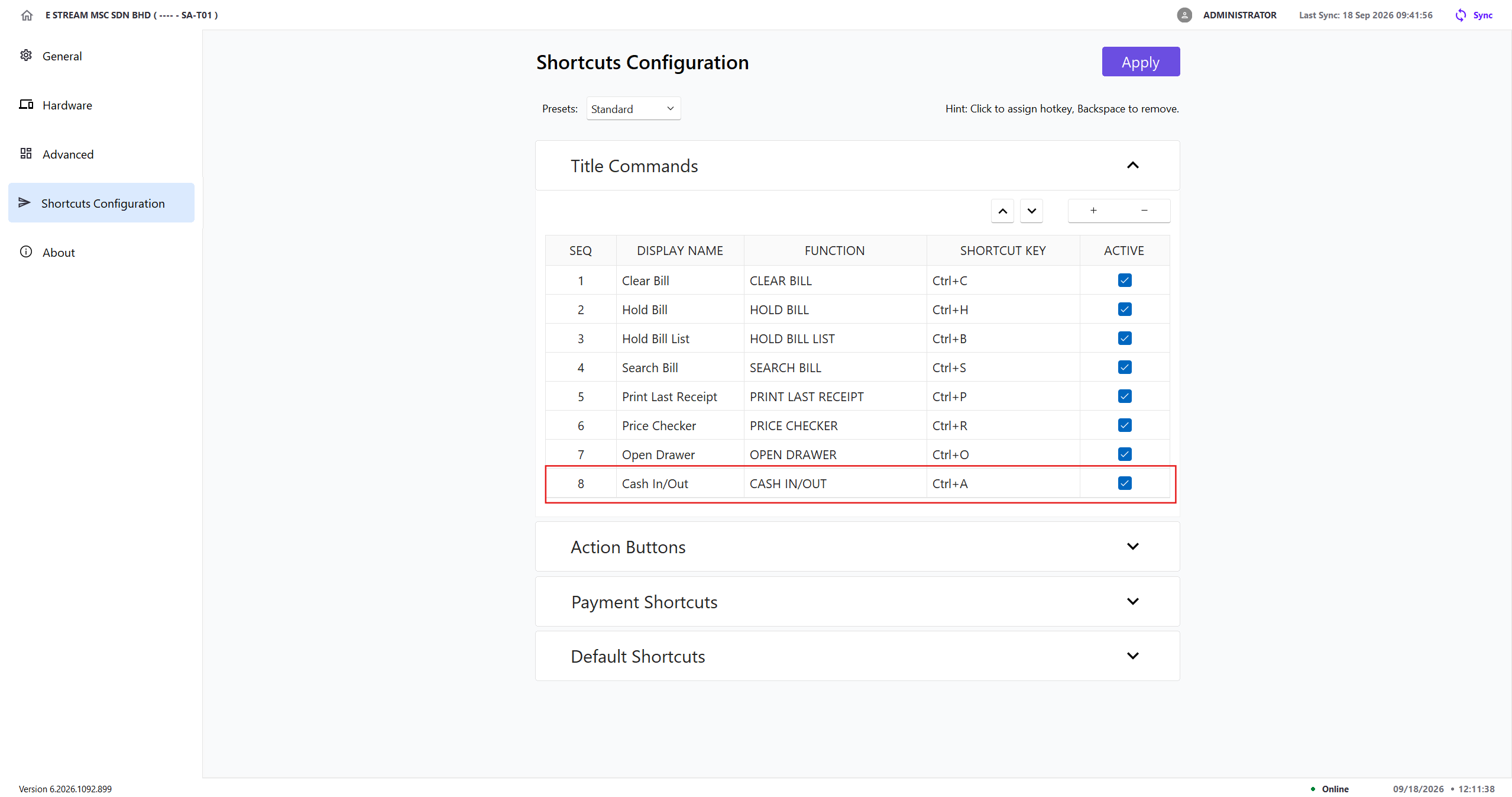Image resolution: width=1512 pixels, height=797 pixels.
Task: Click the Online status indicator
Action: (1329, 789)
